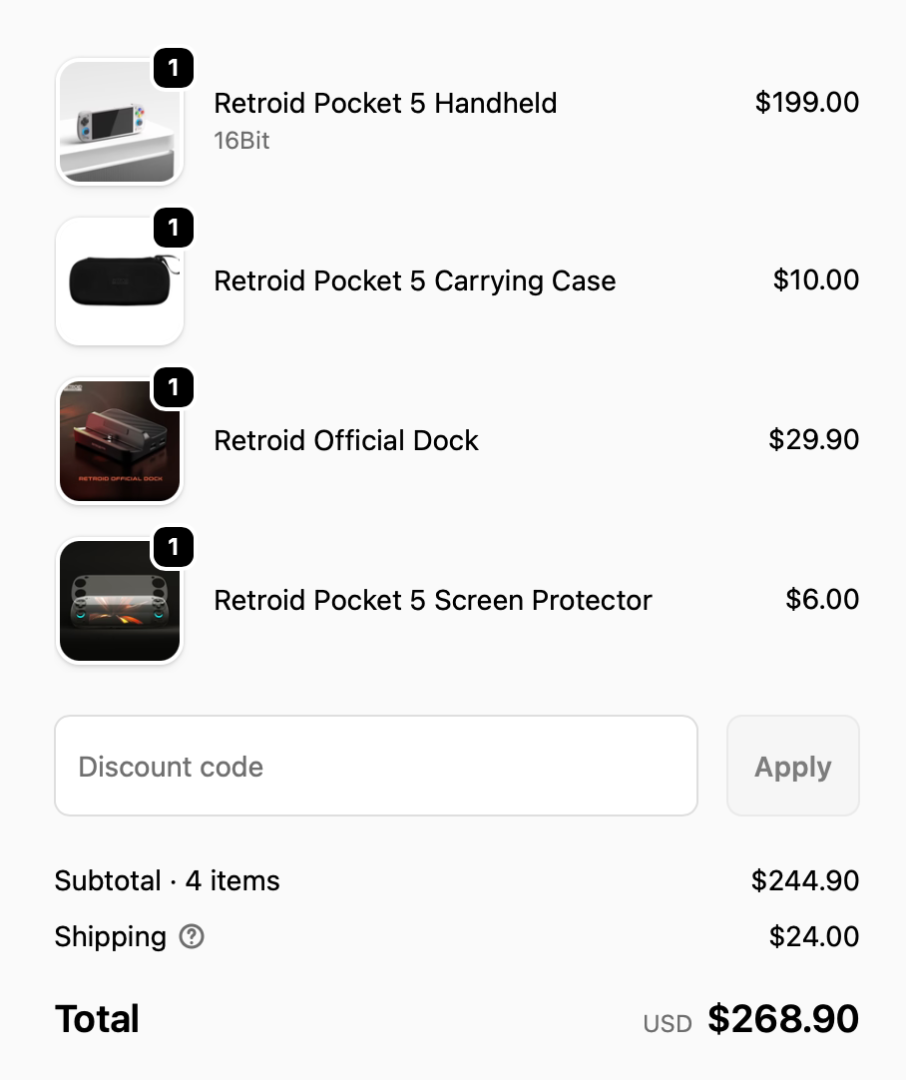The height and width of the screenshot is (1080, 906).
Task: Click the quantity badge on Official Dock
Action: (x=174, y=387)
